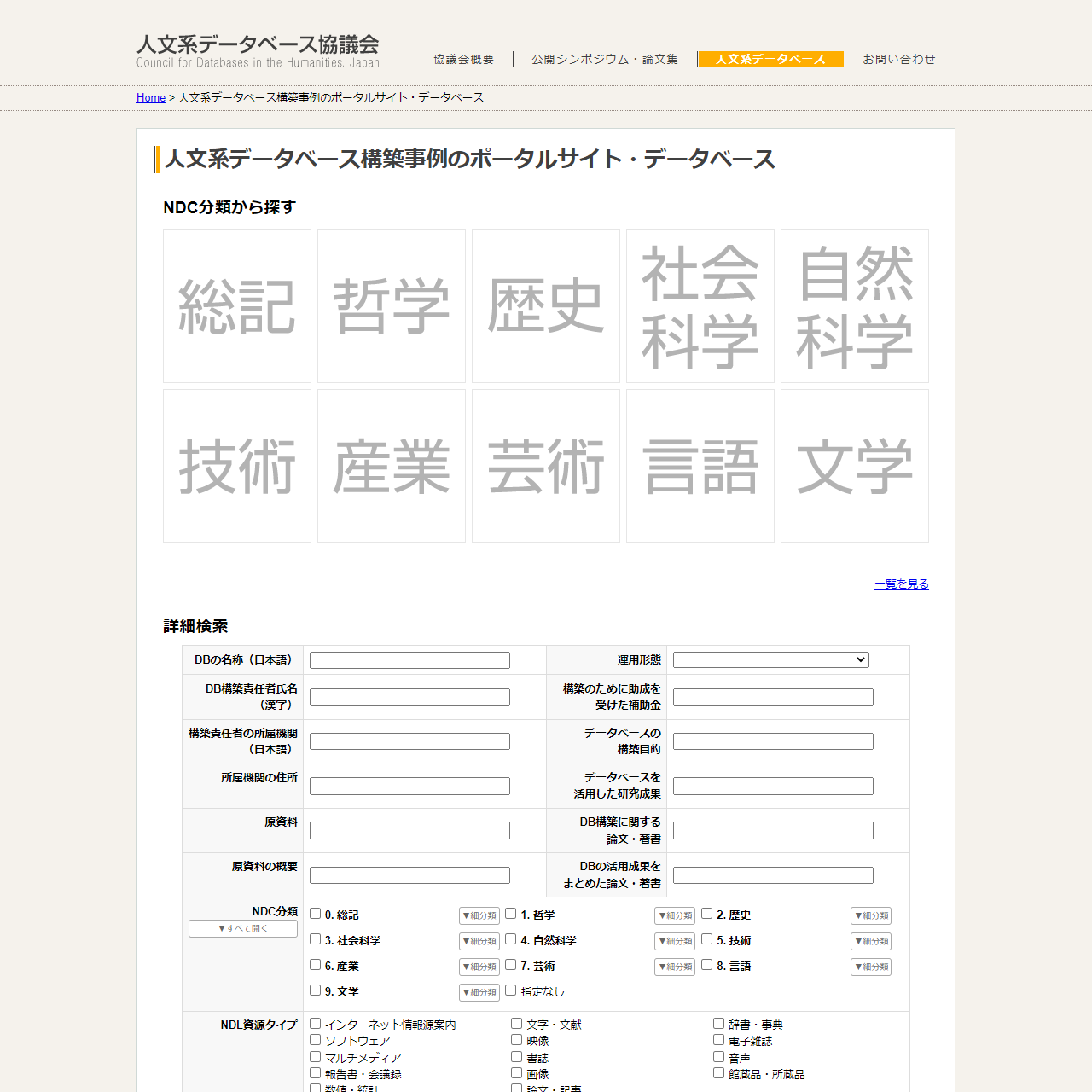Expand 細分類 for 7. 芸術
This screenshot has width=1092, height=1092.
[x=675, y=967]
